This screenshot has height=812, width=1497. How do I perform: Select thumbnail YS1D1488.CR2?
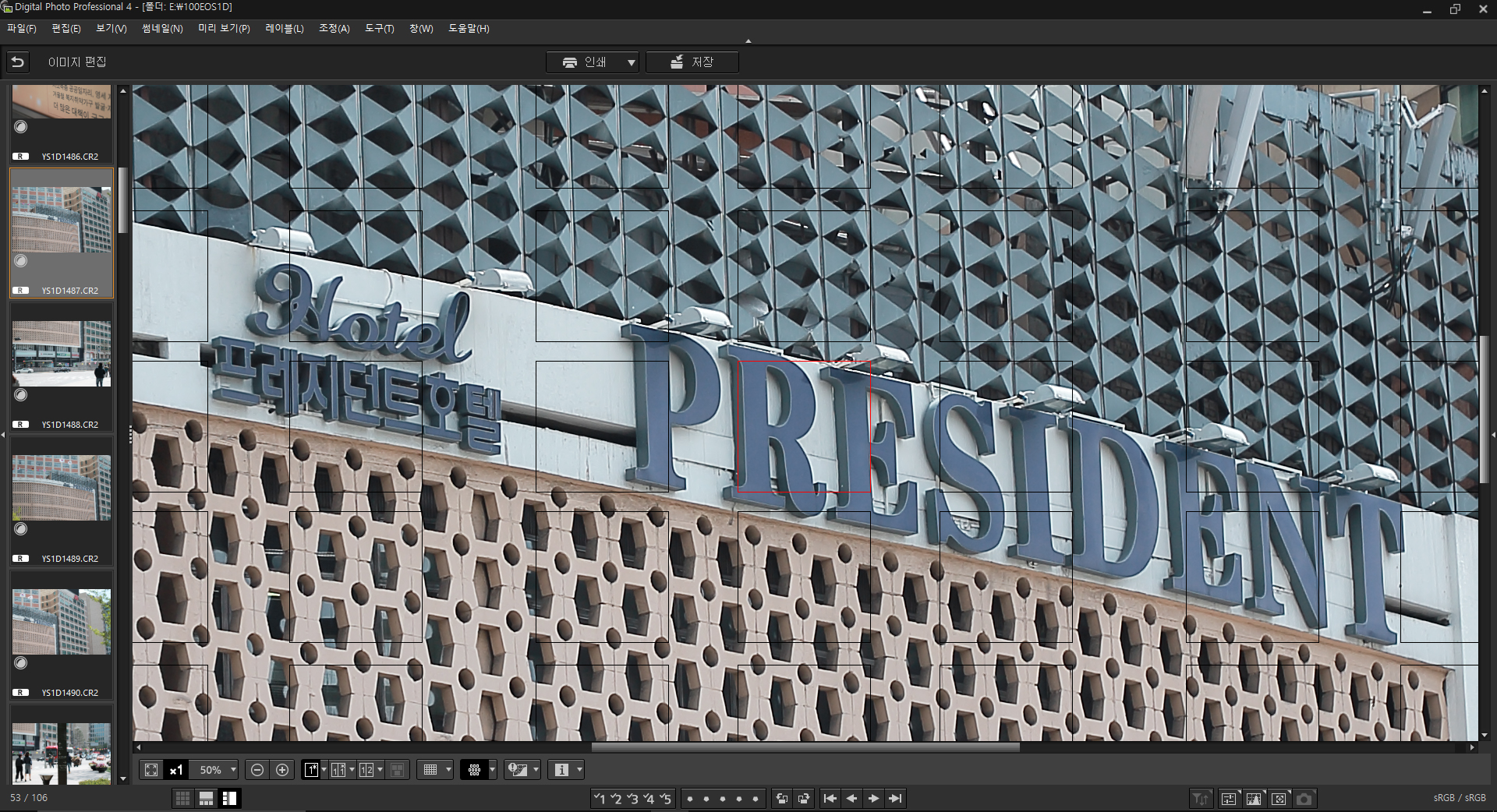62,366
